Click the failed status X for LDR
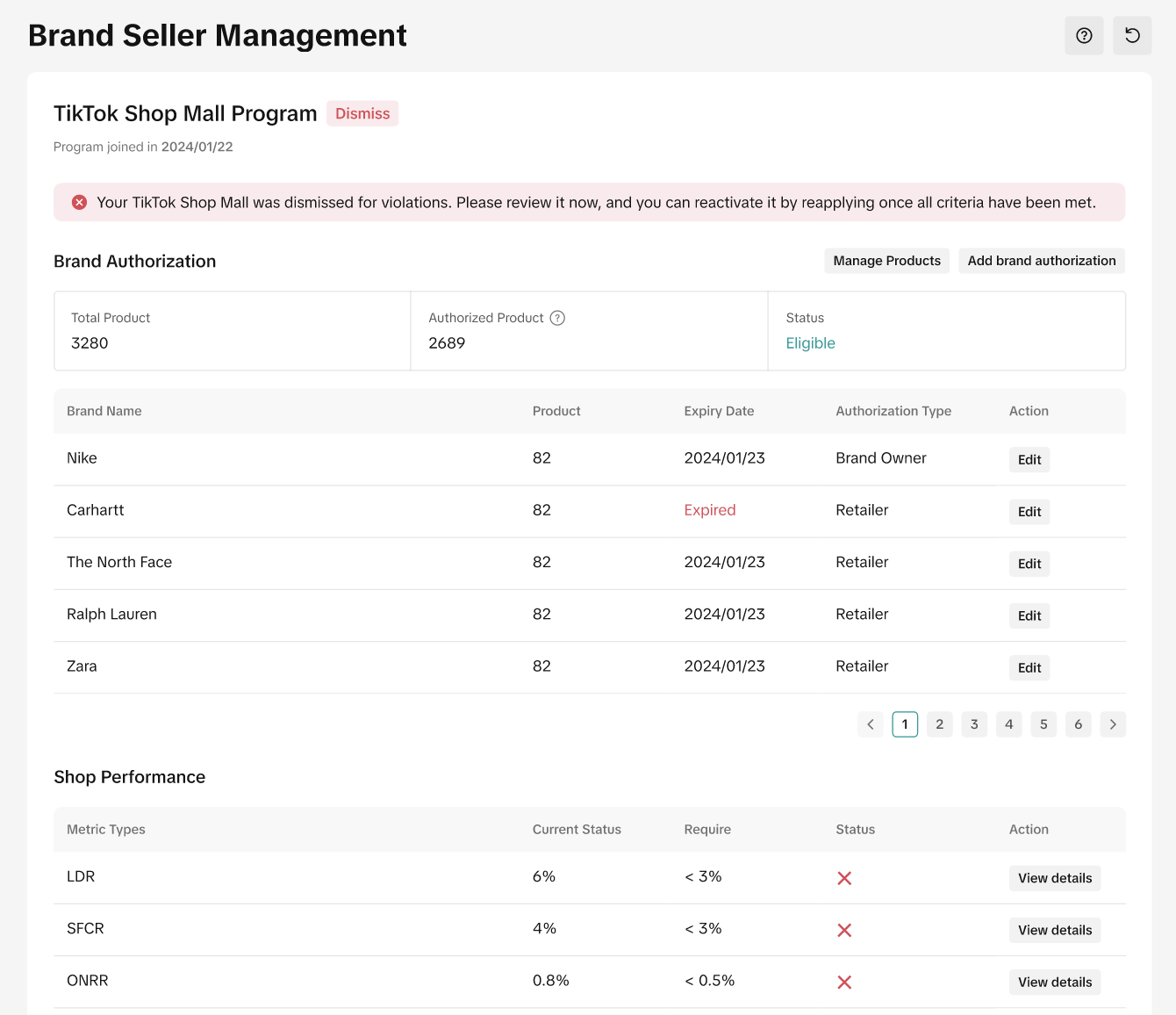The image size is (1176, 1015). (844, 878)
